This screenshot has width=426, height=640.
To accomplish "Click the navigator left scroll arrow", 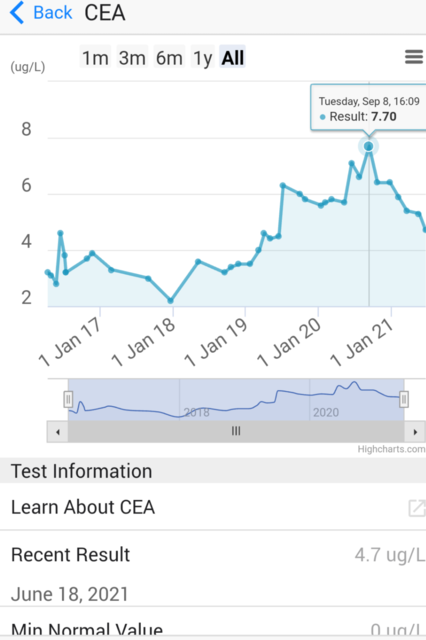I will click(58, 432).
